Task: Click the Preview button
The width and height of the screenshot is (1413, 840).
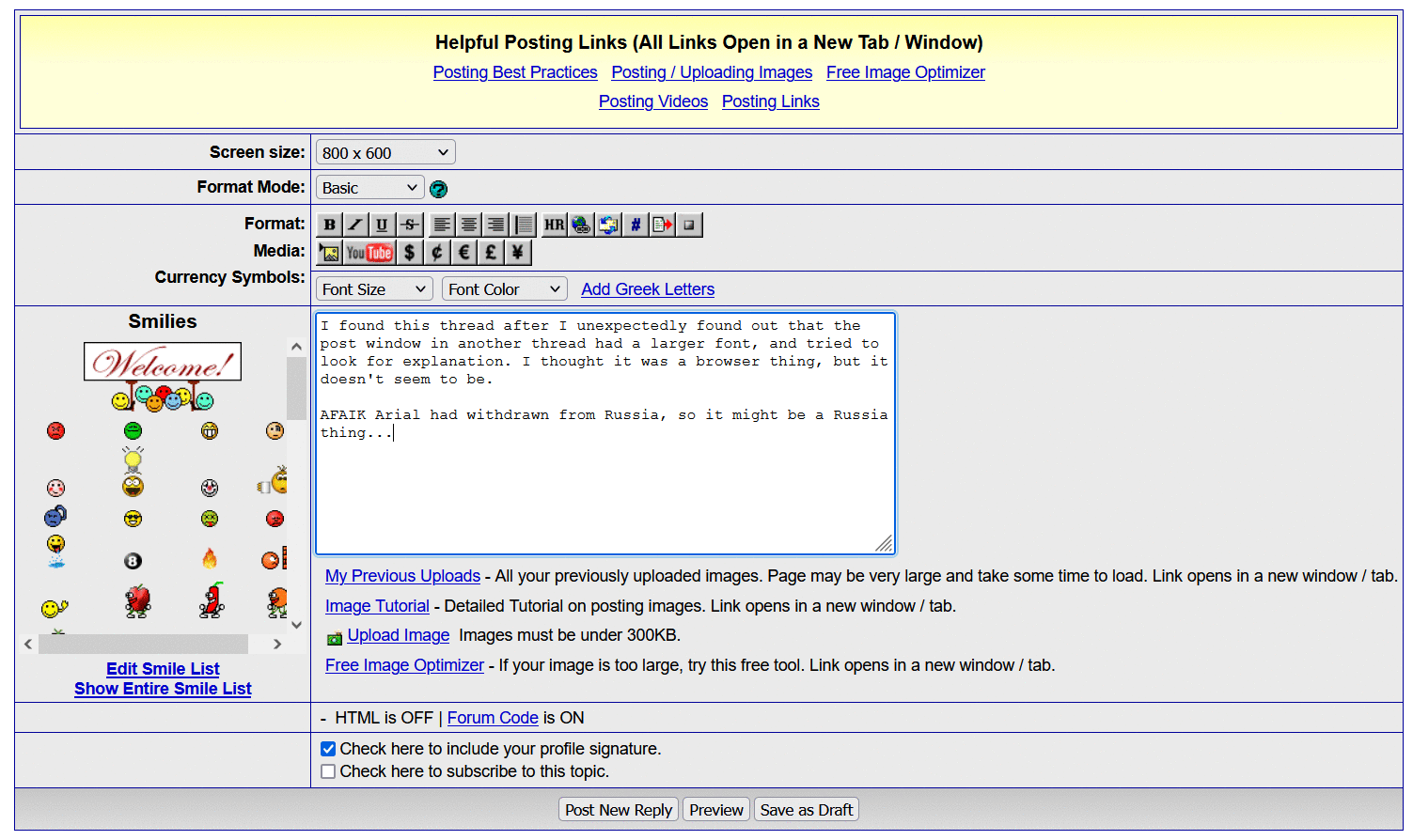Action: tap(716, 810)
